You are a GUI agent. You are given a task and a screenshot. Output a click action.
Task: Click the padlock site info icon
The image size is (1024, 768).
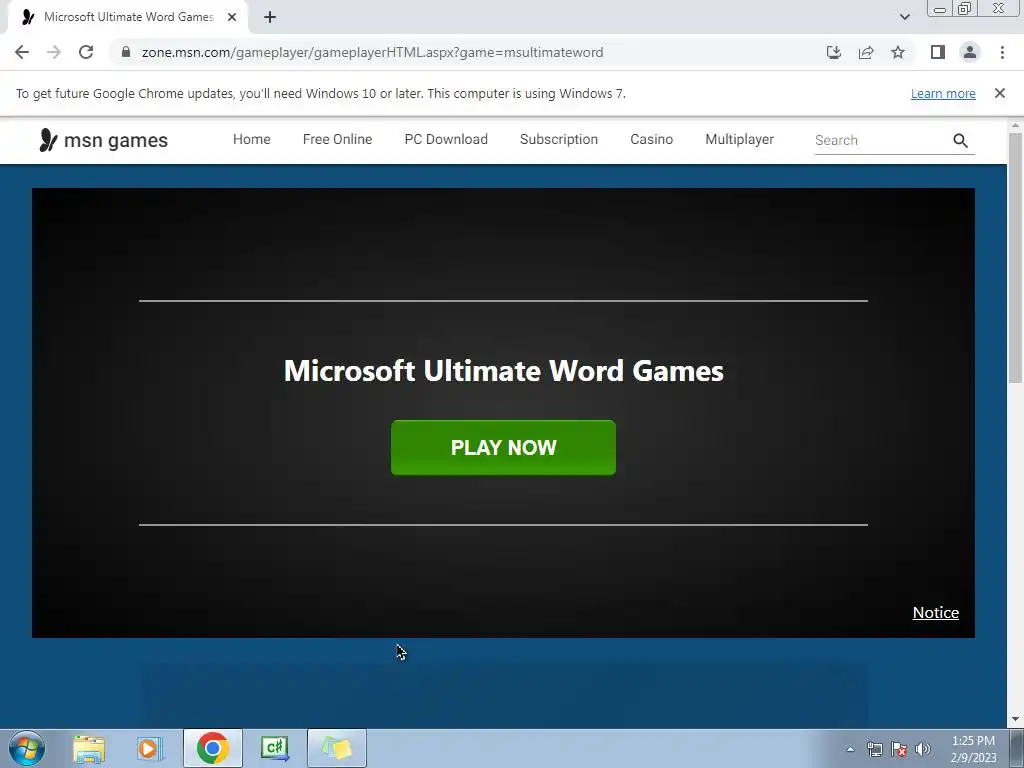click(126, 52)
